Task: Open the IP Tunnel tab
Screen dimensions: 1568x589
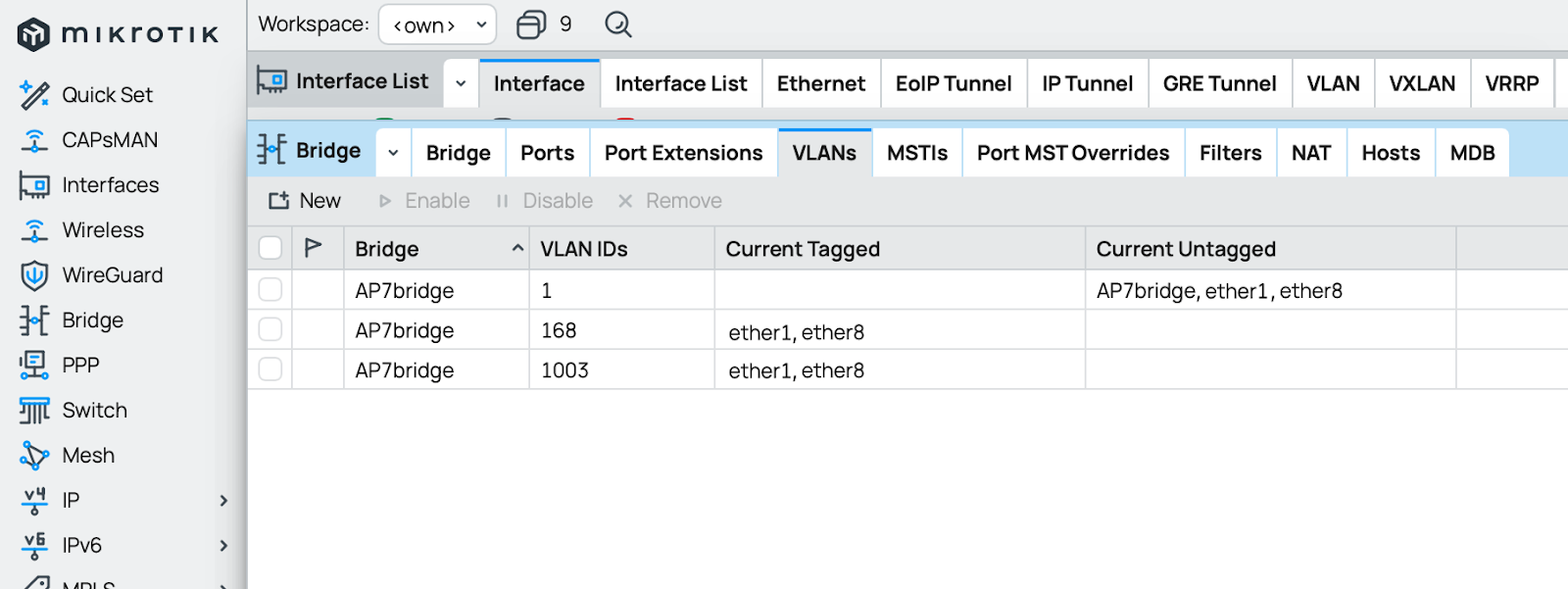Action: point(1088,83)
